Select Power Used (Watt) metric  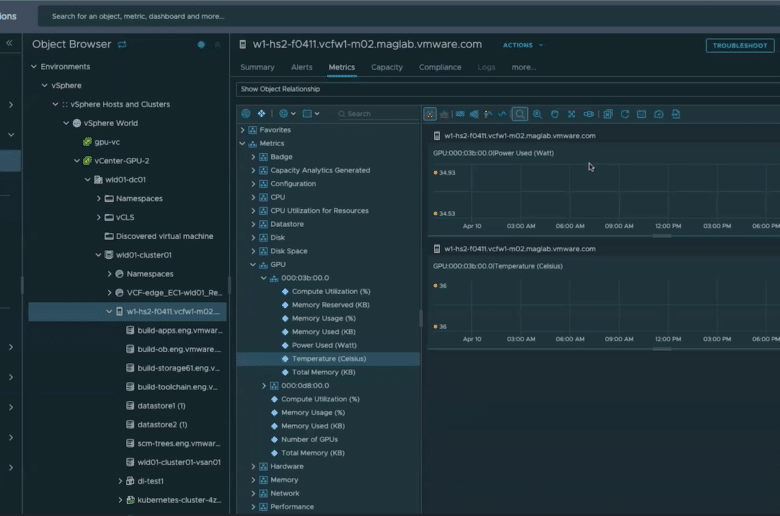324,345
